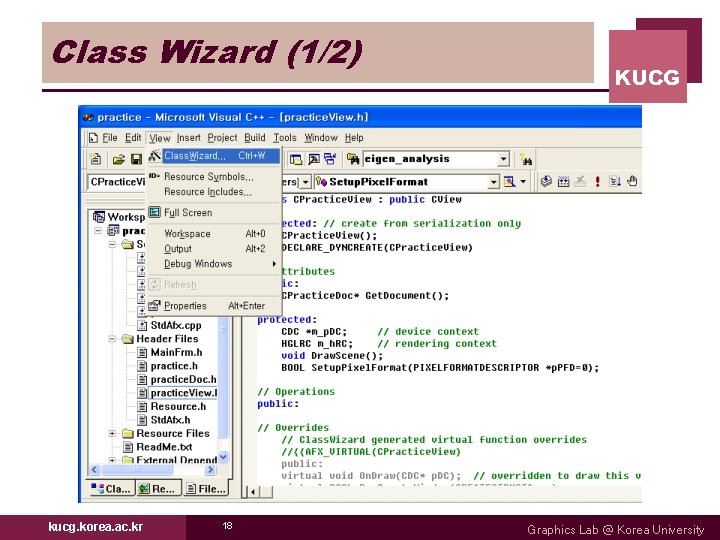This screenshot has height=540, width=720.
Task: Click workspace horizontal scrollbar right arrow
Action: pyautogui.click(x=211, y=469)
